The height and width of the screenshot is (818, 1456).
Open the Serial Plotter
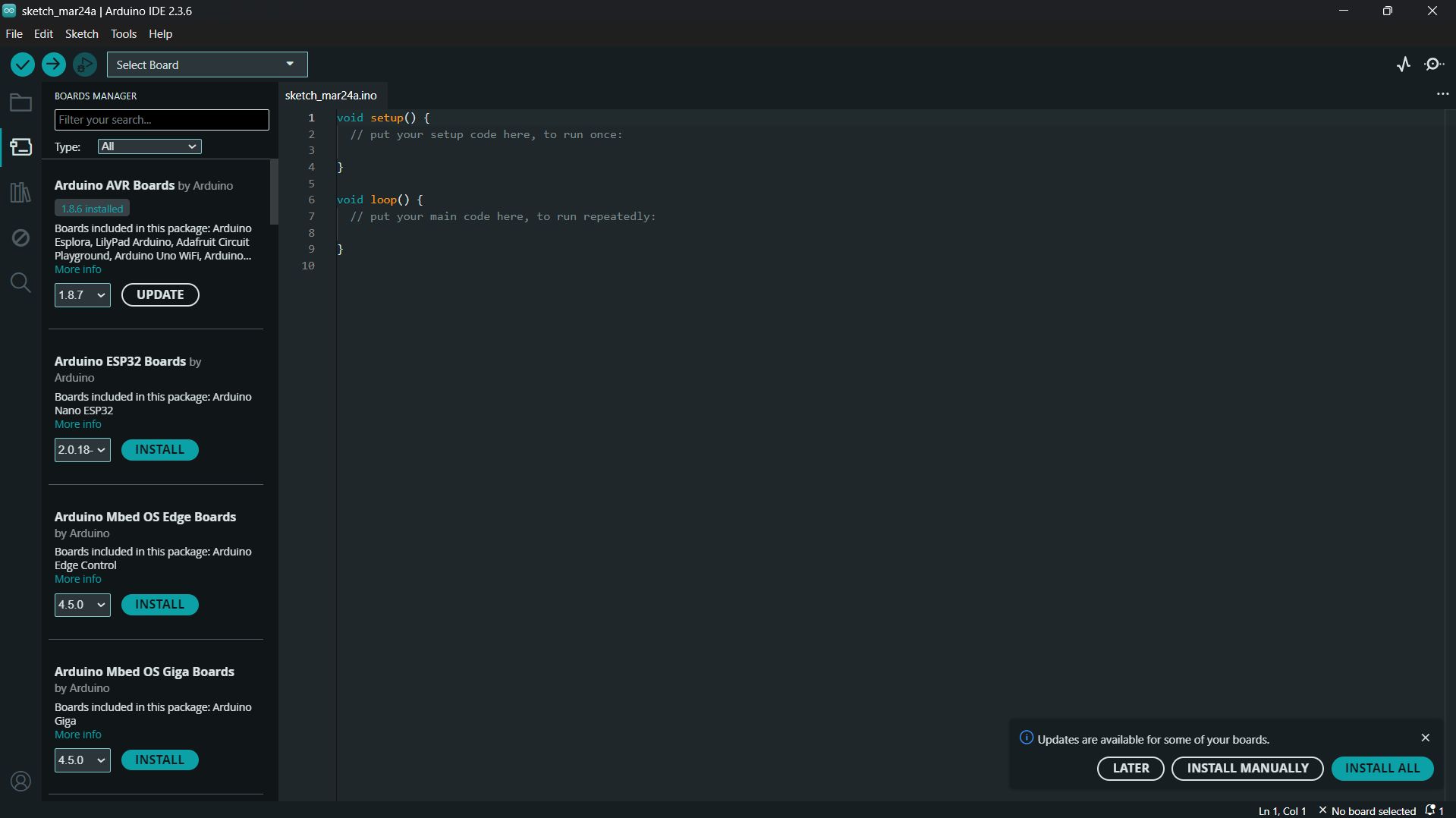tap(1403, 64)
